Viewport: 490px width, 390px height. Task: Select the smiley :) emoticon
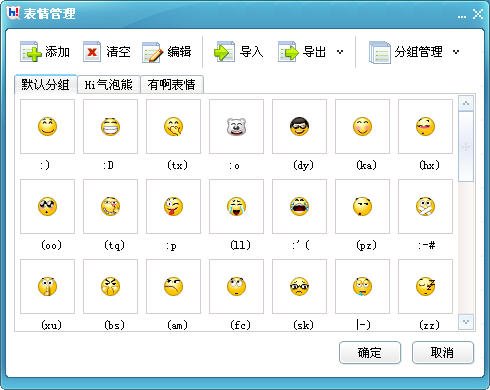[47, 127]
